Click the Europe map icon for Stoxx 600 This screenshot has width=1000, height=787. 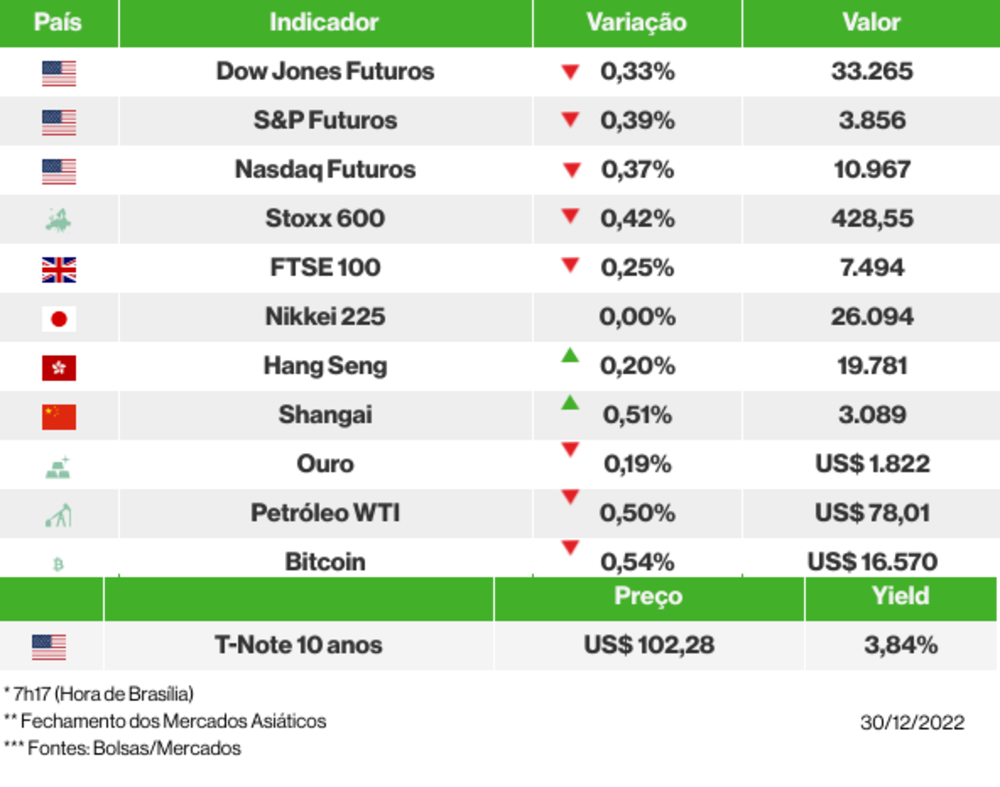coord(59,220)
